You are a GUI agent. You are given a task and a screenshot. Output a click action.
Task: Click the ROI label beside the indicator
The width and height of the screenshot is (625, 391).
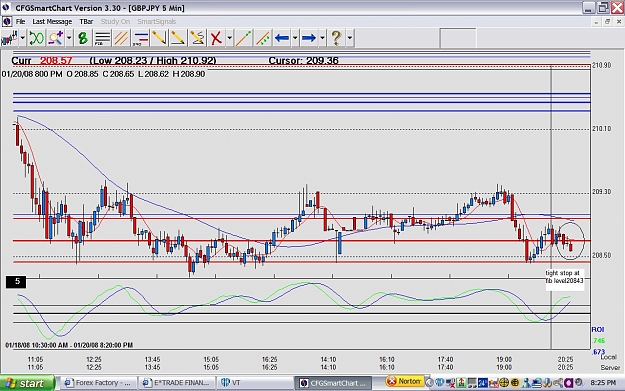click(x=598, y=329)
